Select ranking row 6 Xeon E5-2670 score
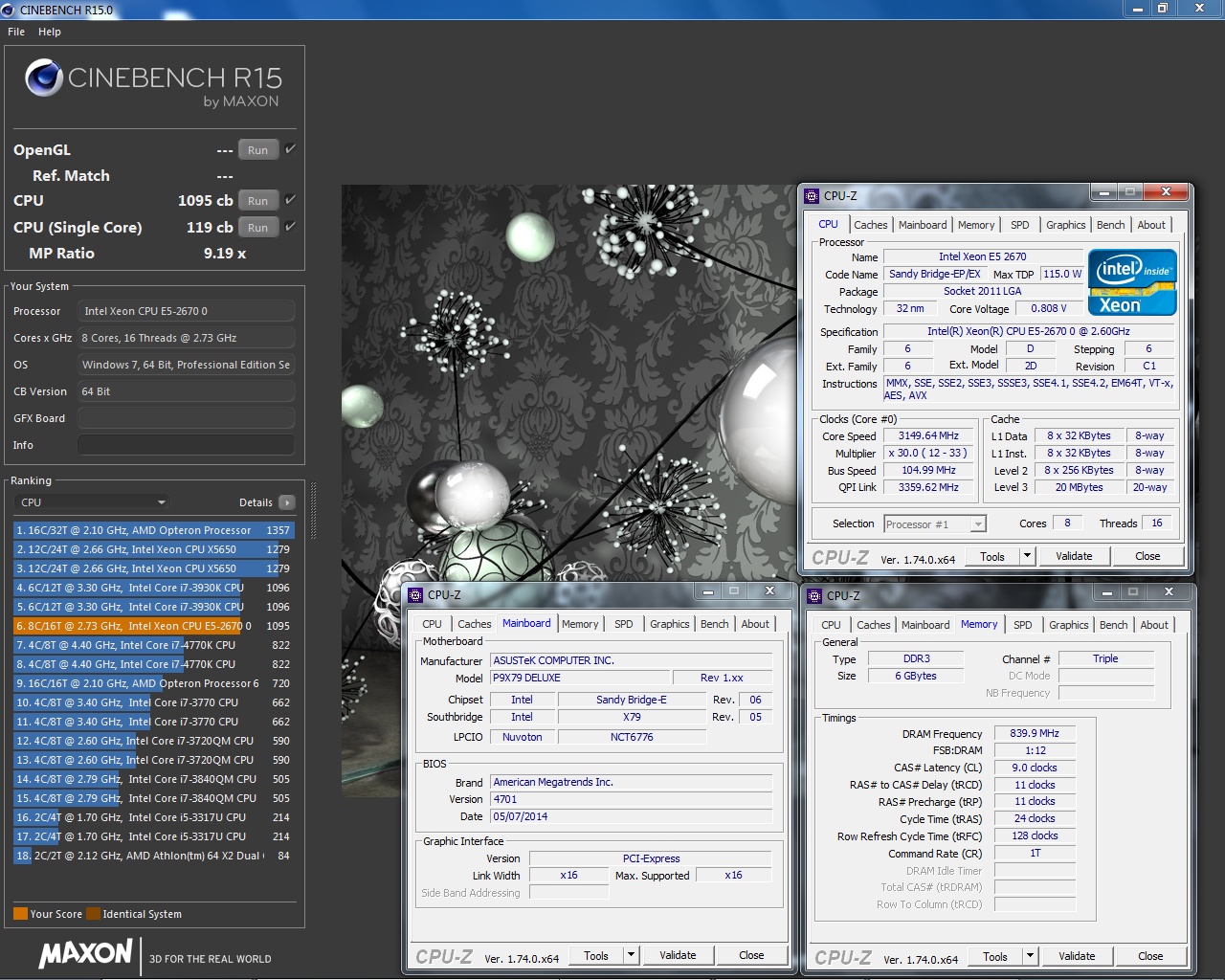This screenshot has width=1225, height=980. tap(153, 626)
